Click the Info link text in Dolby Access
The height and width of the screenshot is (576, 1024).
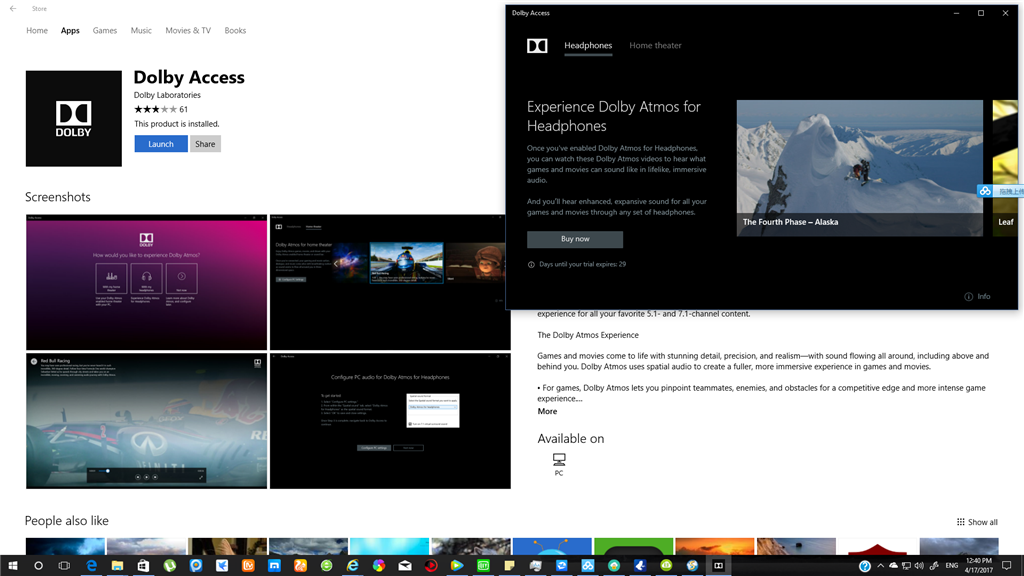click(984, 296)
